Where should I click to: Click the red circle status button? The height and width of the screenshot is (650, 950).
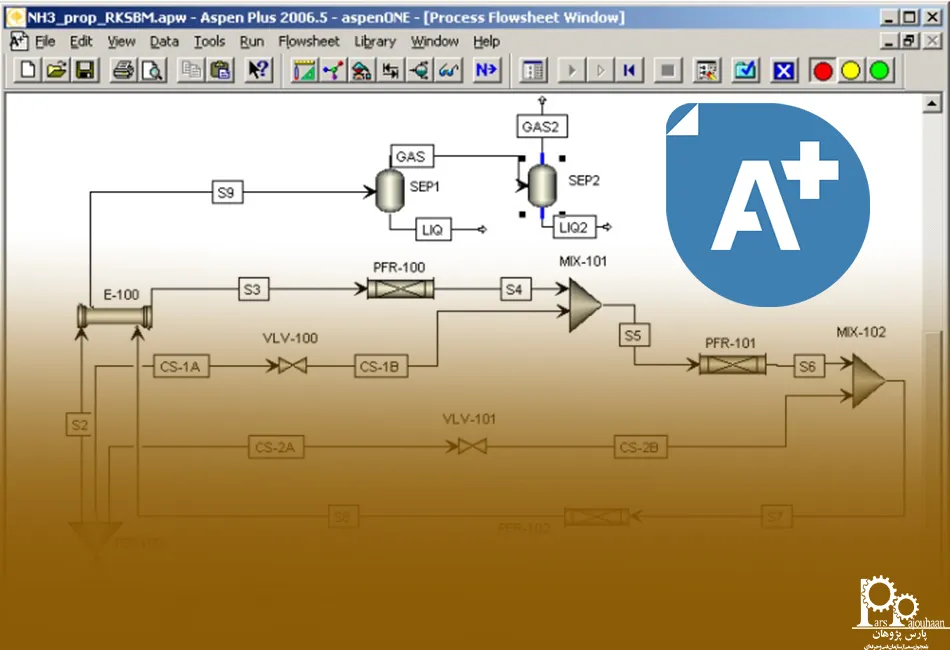coord(822,71)
